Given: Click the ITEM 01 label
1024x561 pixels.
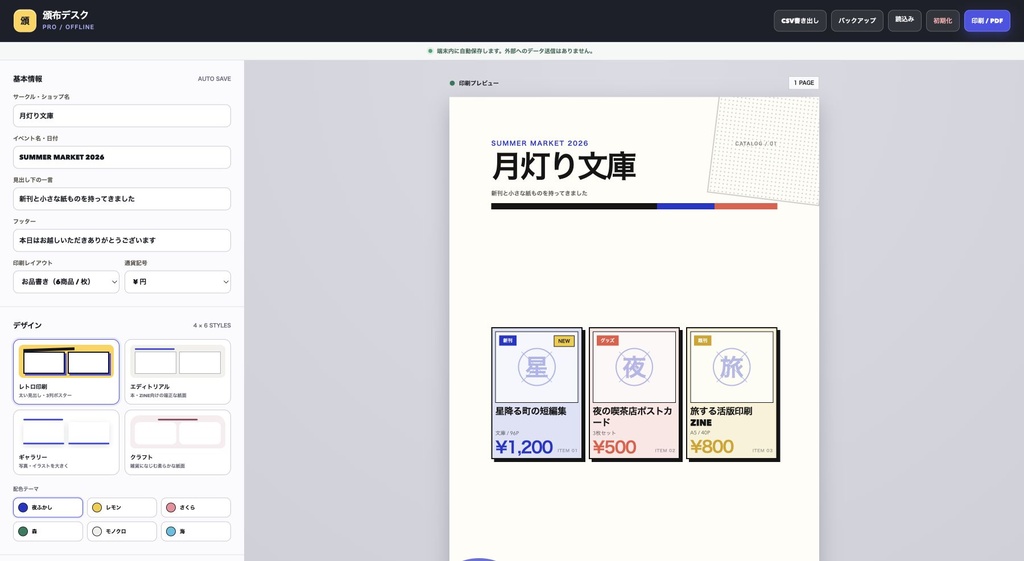Looking at the screenshot, I should point(568,451).
